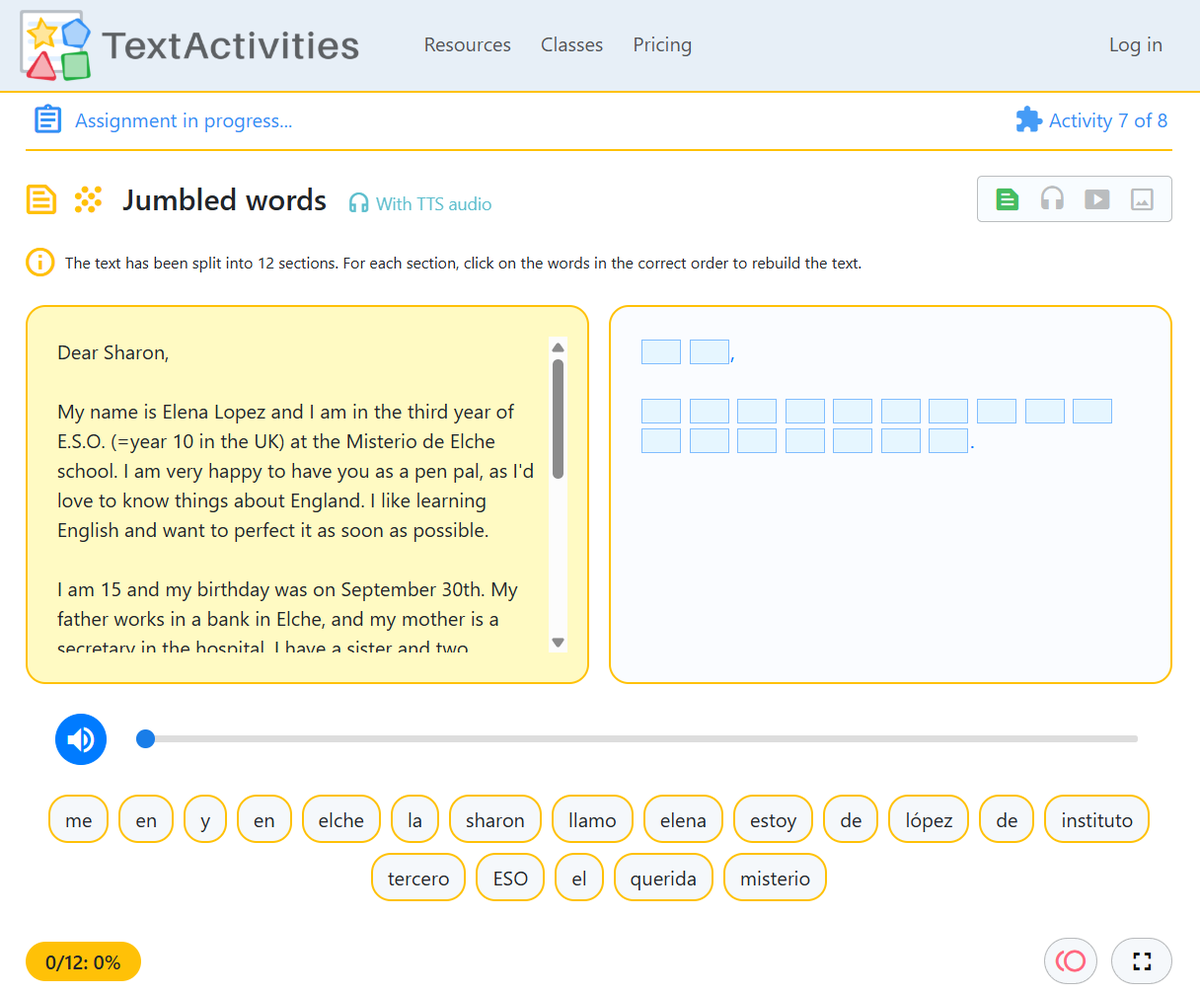Select the word 'instituto'
This screenshot has width=1200, height=995.
1097,821
